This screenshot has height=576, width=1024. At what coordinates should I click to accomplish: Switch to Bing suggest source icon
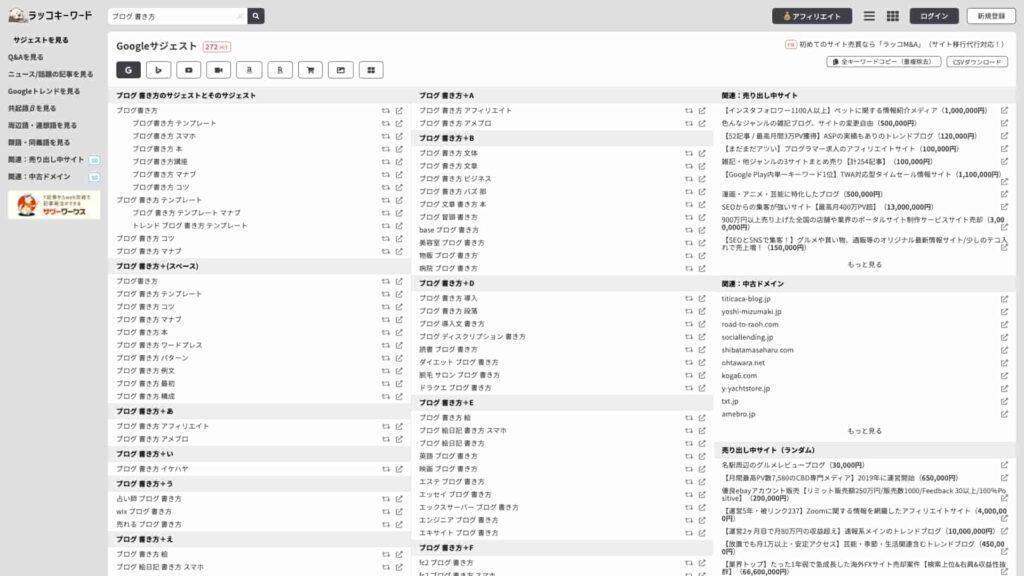coord(159,70)
